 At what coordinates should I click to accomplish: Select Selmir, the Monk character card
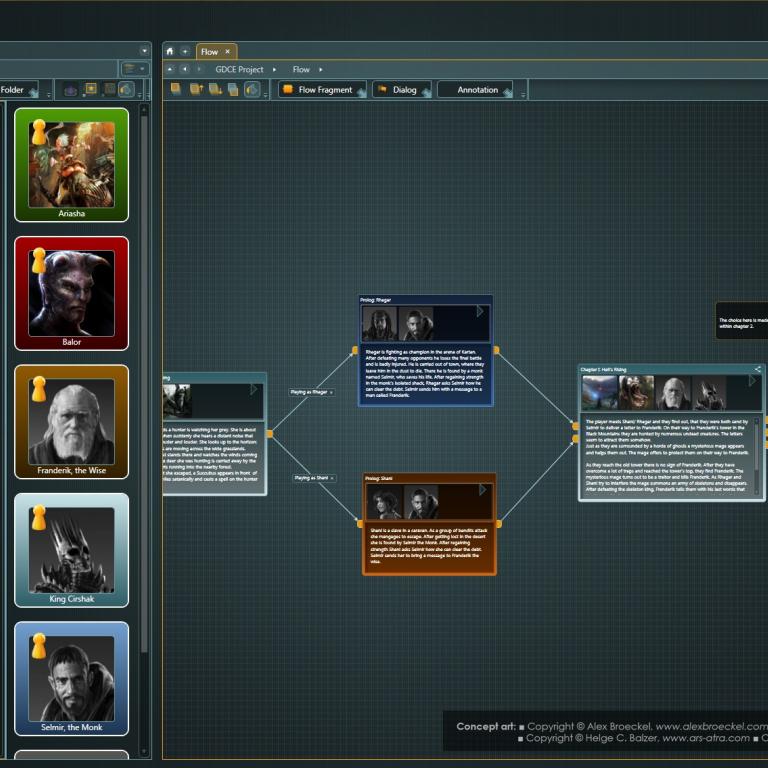[72, 678]
